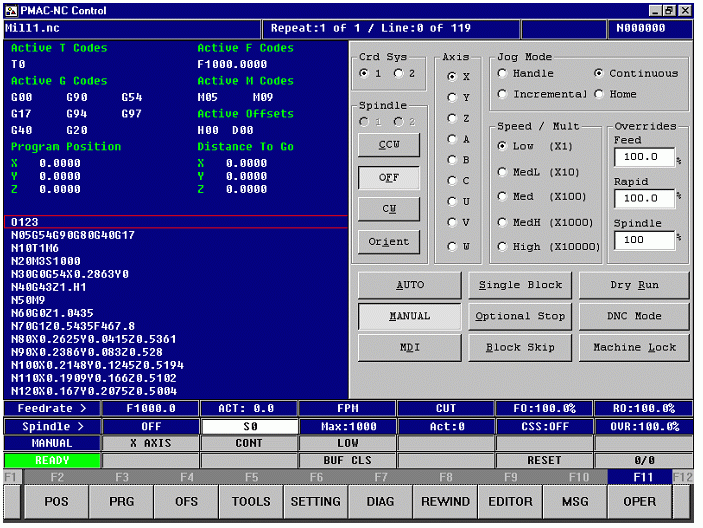This screenshot has height=528, width=703.
Task: Click the PMAC-NC Control title bar icon
Action: [12, 10]
